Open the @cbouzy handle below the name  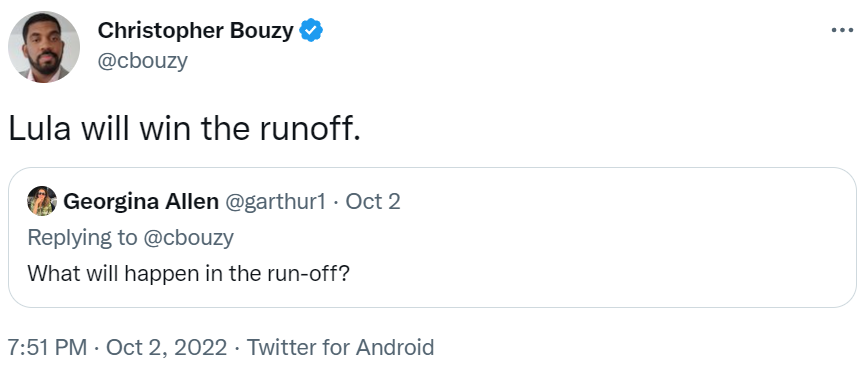(143, 61)
